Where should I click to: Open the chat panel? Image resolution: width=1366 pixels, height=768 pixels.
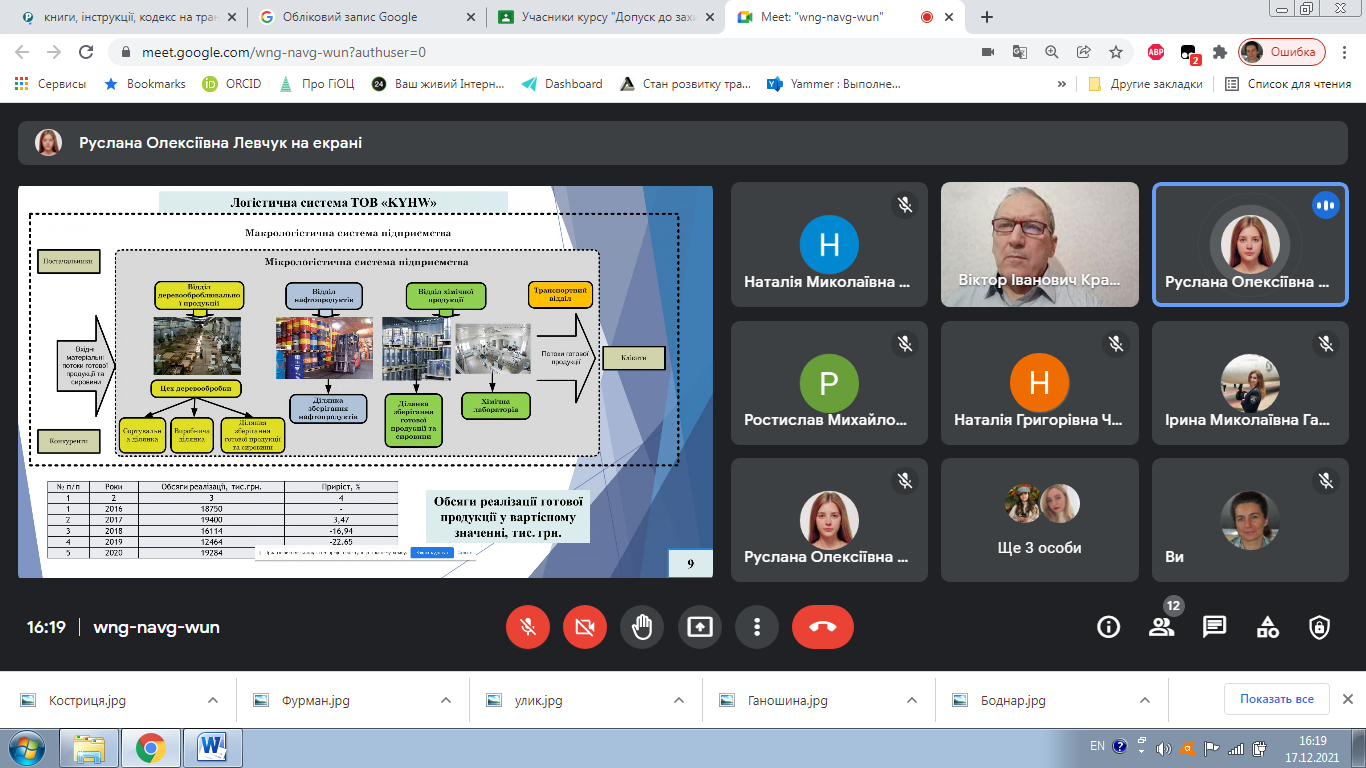(1214, 627)
